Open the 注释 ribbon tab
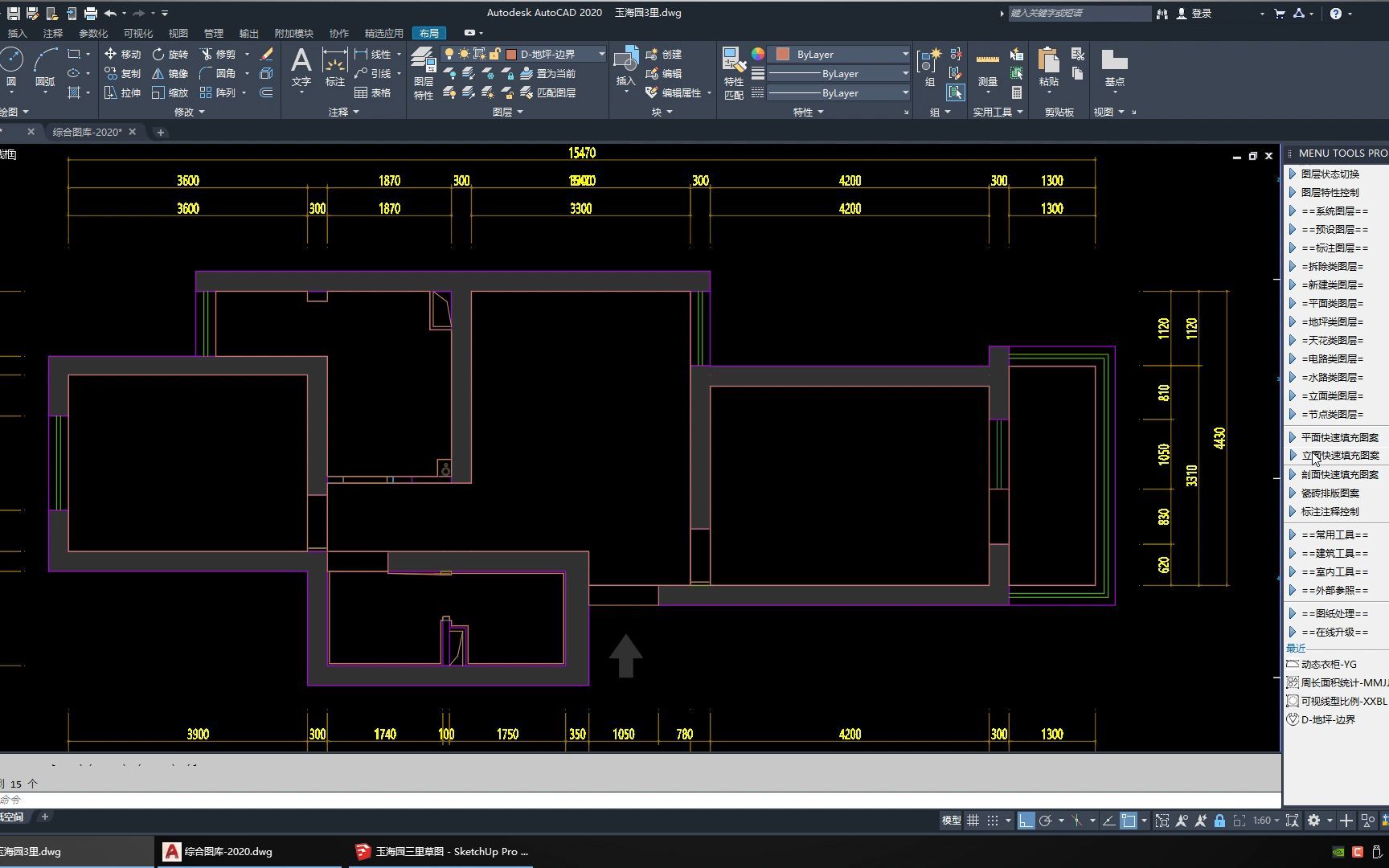Image resolution: width=1389 pixels, height=868 pixels. point(53,33)
